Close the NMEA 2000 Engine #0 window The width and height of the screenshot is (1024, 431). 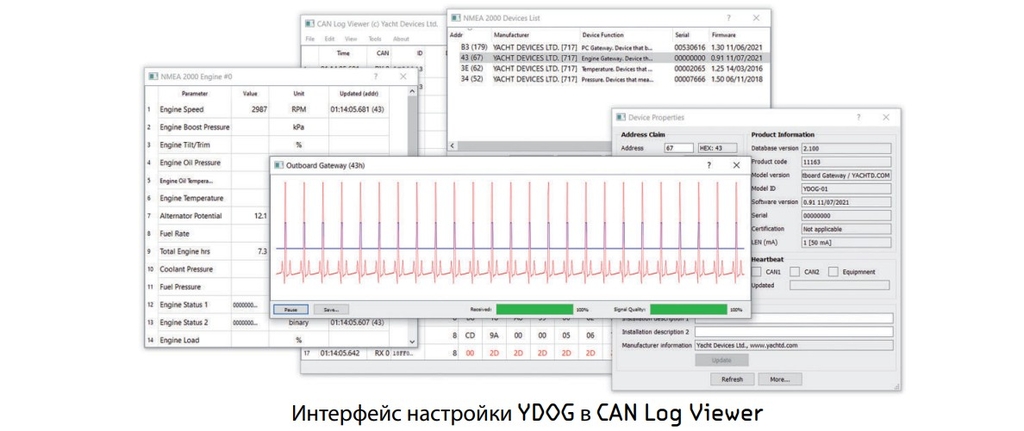(x=403, y=76)
